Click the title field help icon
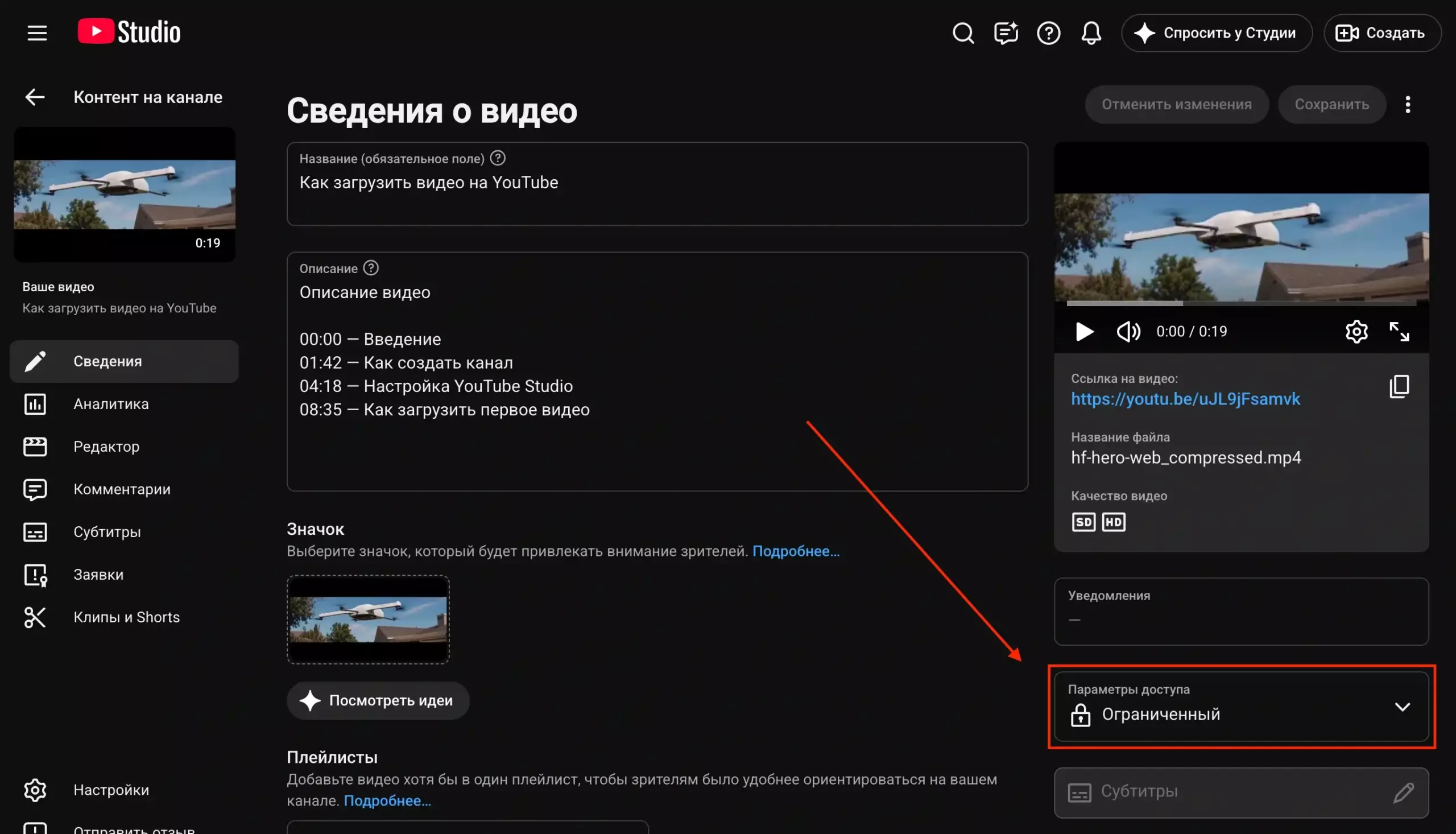Image resolution: width=1456 pixels, height=834 pixels. click(498, 158)
